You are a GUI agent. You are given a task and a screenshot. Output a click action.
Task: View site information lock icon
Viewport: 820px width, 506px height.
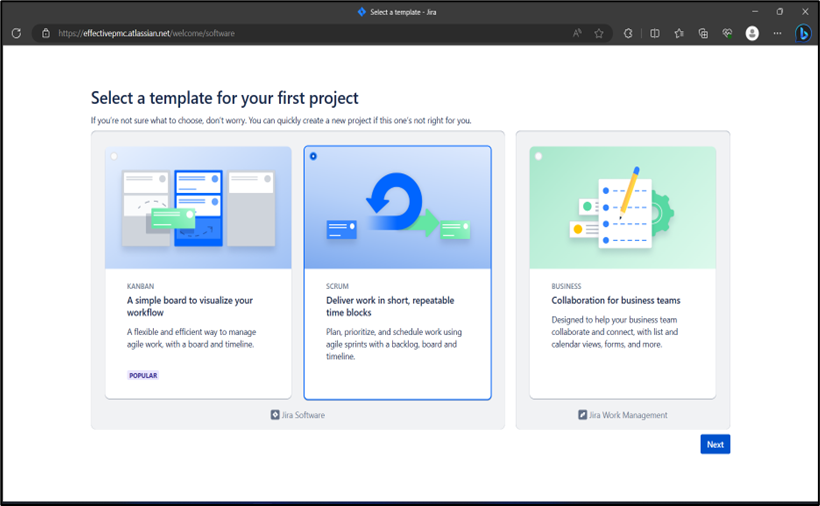46,33
